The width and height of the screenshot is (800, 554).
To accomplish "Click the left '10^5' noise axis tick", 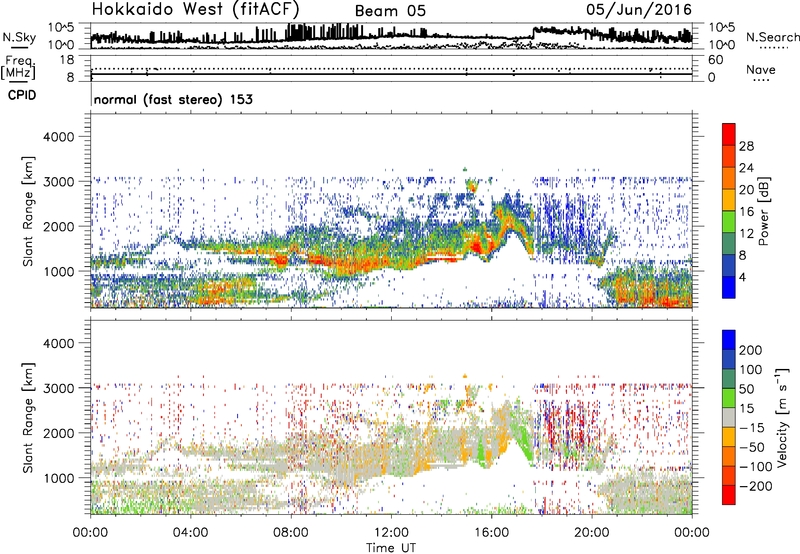I will 61,27.
